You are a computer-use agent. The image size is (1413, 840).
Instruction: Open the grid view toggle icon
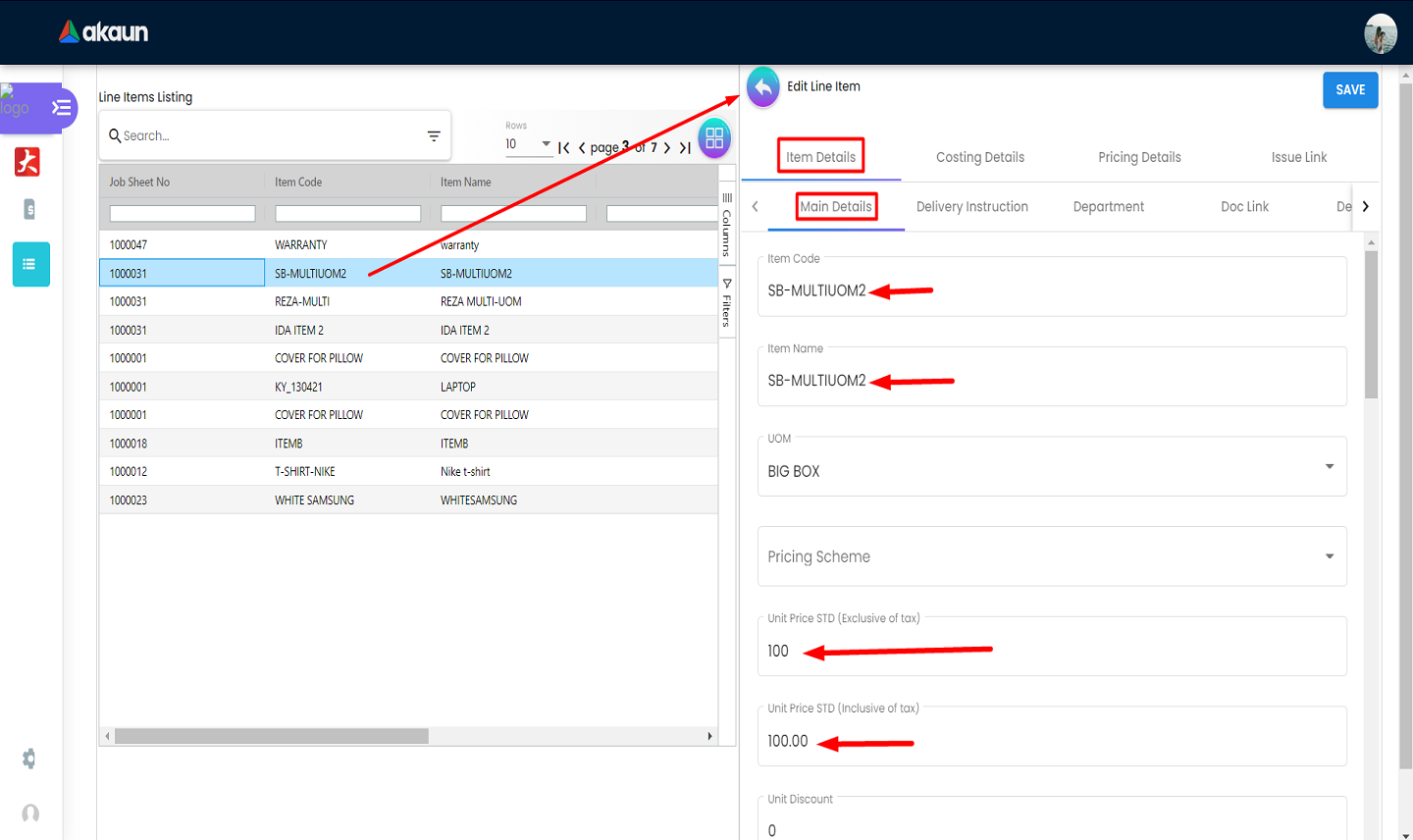pyautogui.click(x=714, y=138)
